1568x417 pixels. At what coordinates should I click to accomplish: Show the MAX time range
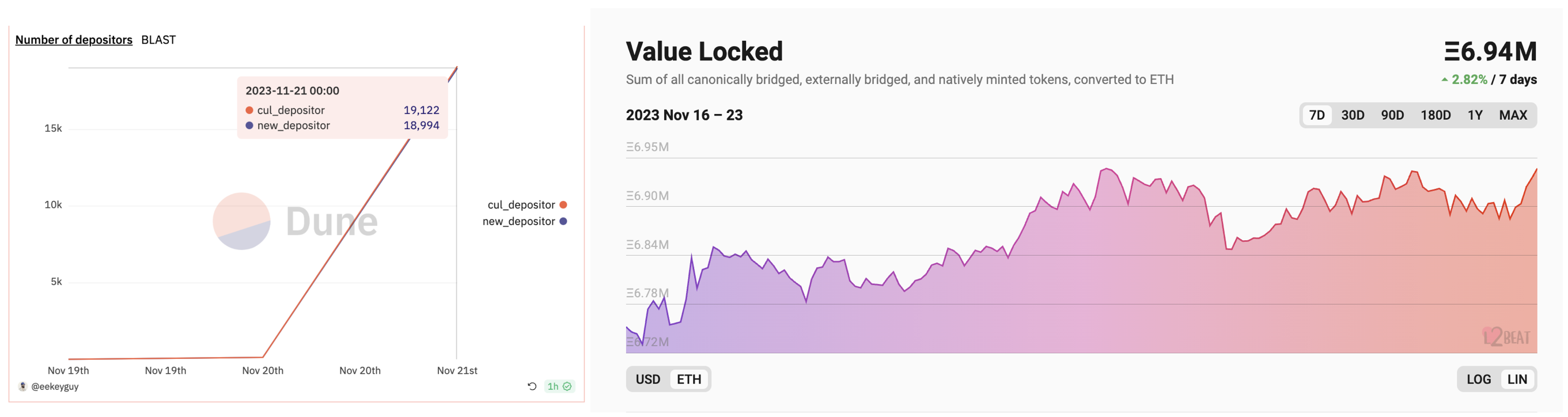[1513, 115]
